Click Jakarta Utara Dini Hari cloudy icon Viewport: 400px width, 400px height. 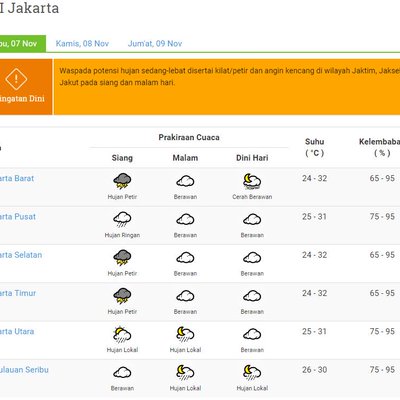pyautogui.click(x=252, y=335)
